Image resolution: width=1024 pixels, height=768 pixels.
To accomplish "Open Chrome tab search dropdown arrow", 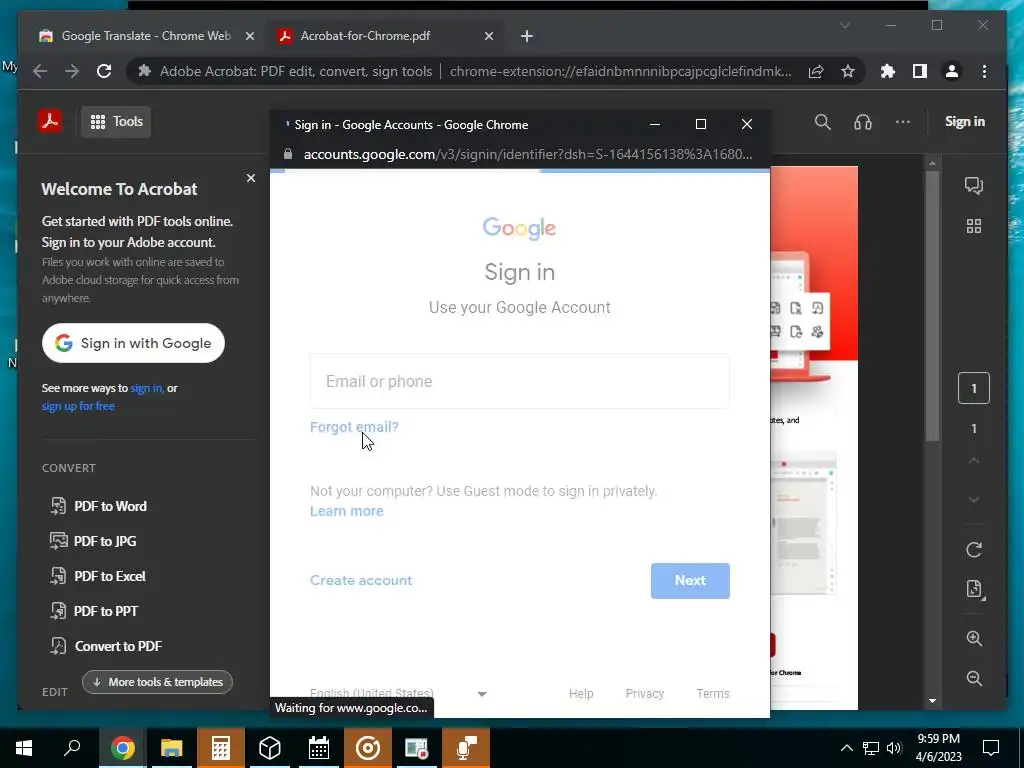I will pos(844,25).
